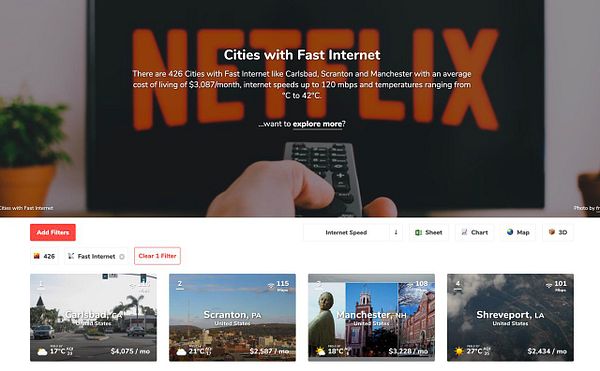Follow the explore more link
This screenshot has width=600, height=371.
317,124
